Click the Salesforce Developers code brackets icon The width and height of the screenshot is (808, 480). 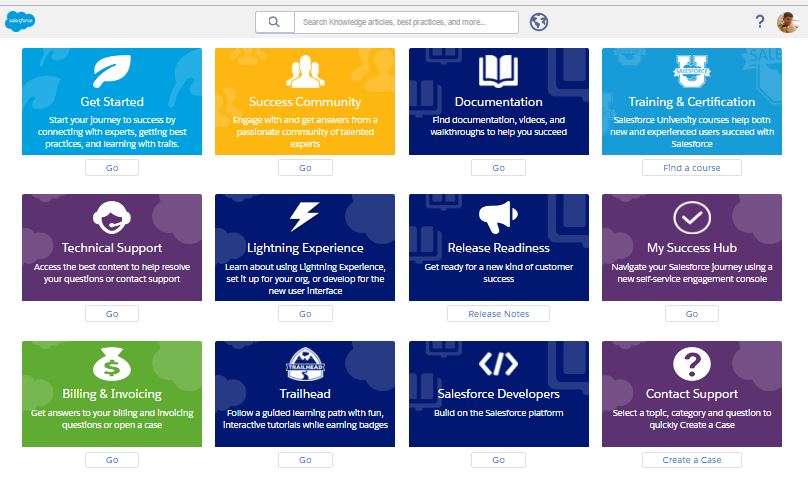click(x=498, y=364)
